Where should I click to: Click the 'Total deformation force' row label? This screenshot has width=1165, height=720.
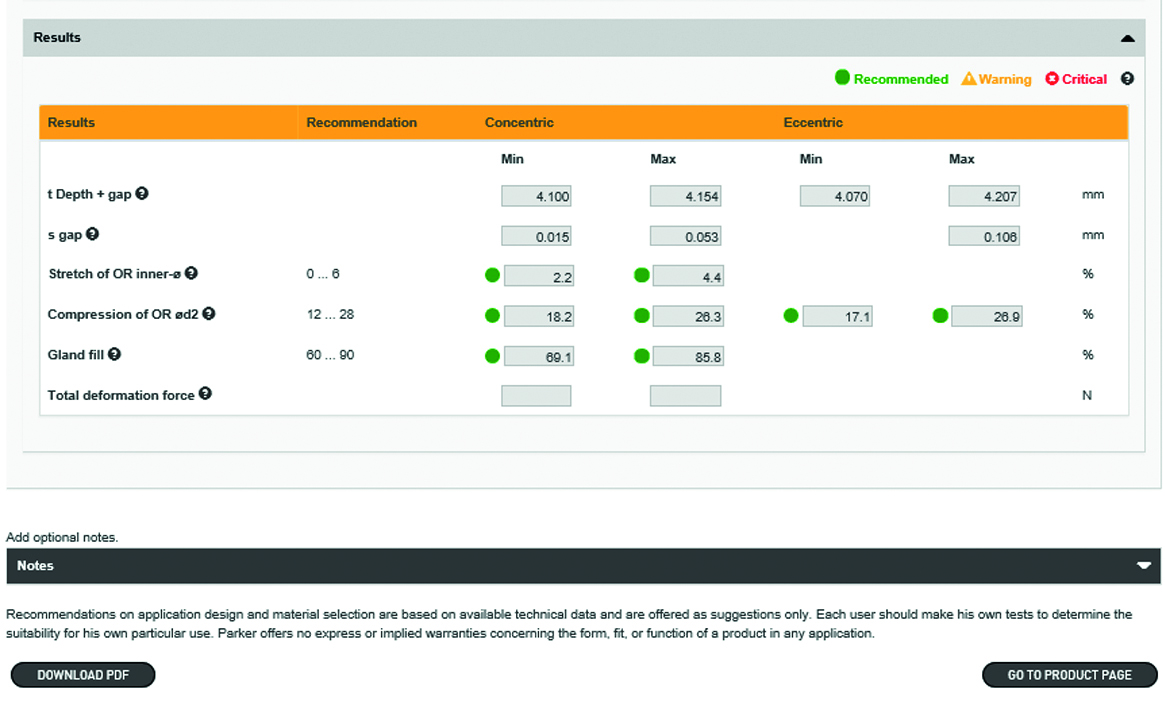tap(121, 395)
